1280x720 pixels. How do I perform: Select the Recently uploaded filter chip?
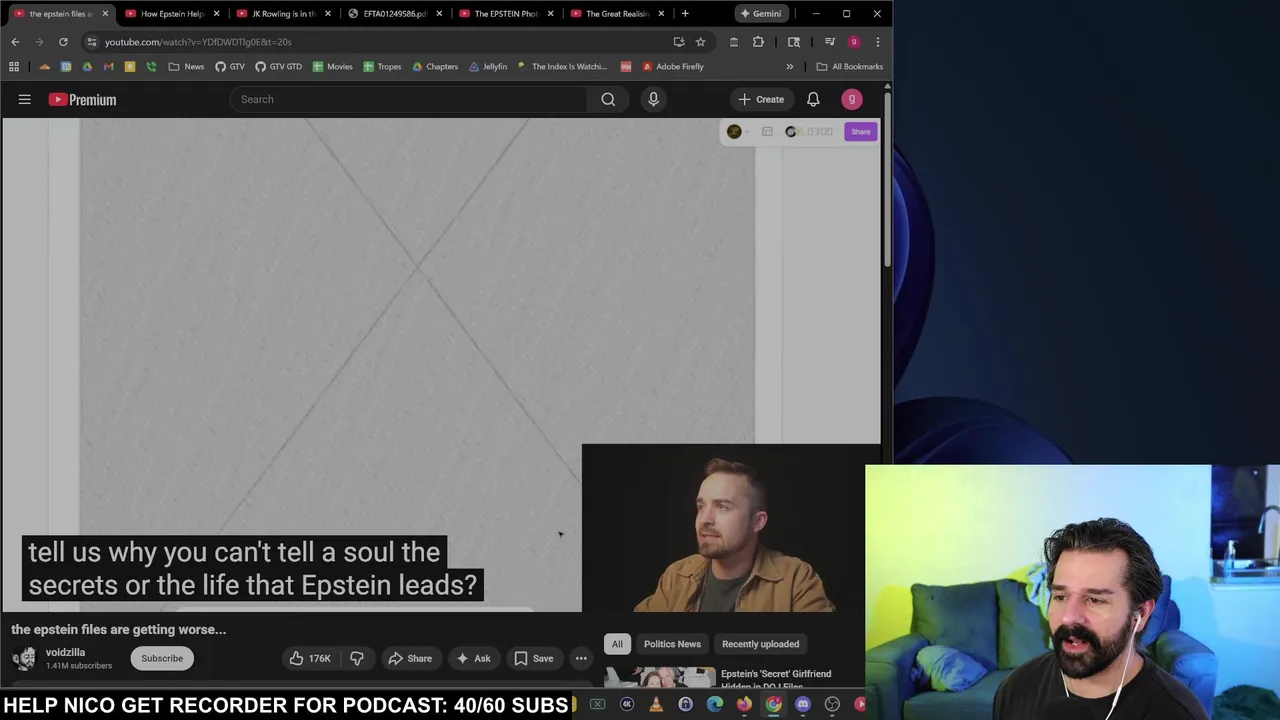coord(760,644)
